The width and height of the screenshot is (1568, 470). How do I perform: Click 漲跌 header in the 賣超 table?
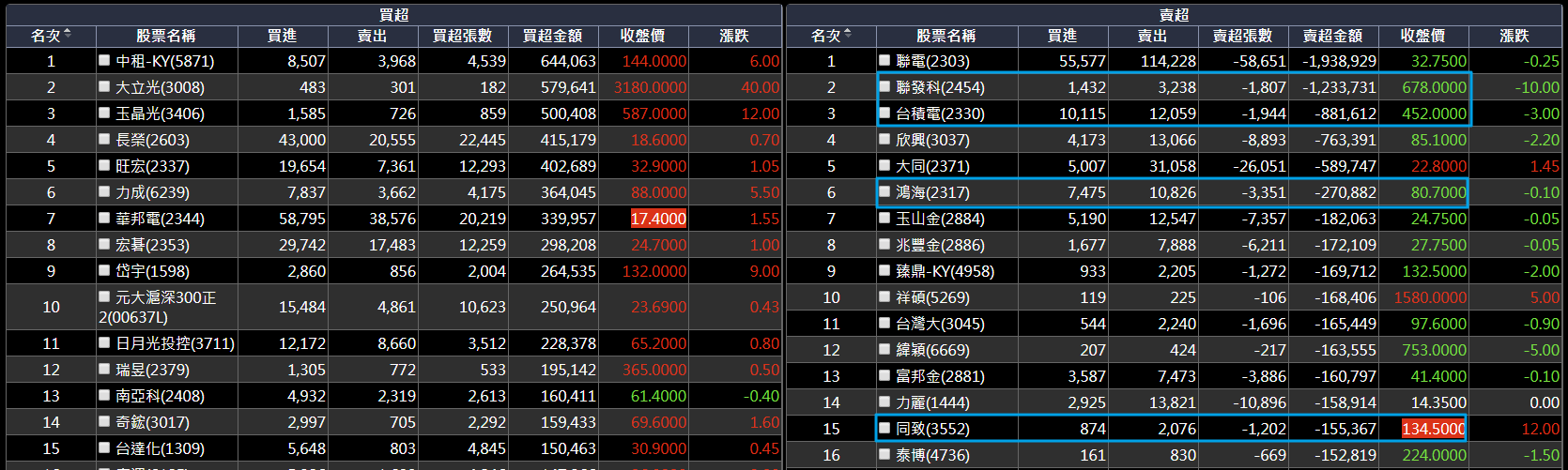click(x=1514, y=36)
